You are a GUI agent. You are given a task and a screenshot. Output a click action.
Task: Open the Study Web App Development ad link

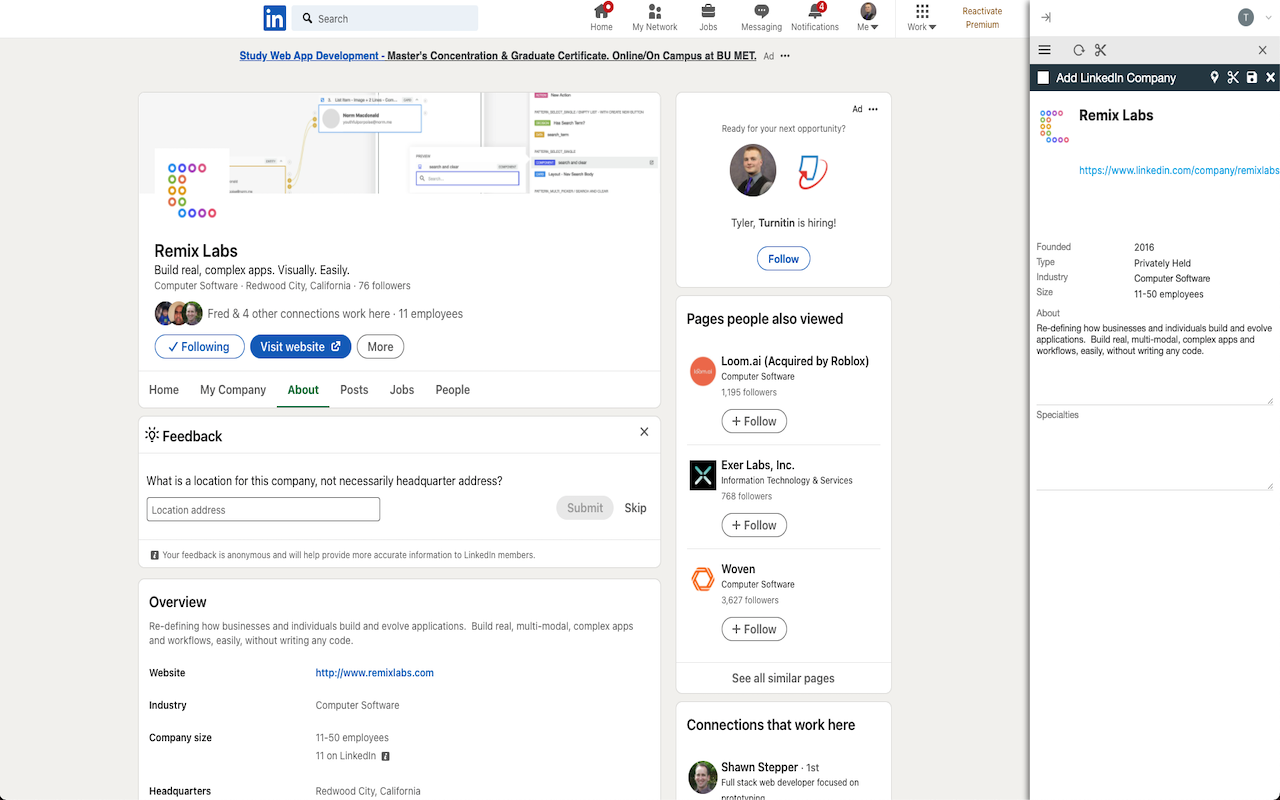point(498,56)
